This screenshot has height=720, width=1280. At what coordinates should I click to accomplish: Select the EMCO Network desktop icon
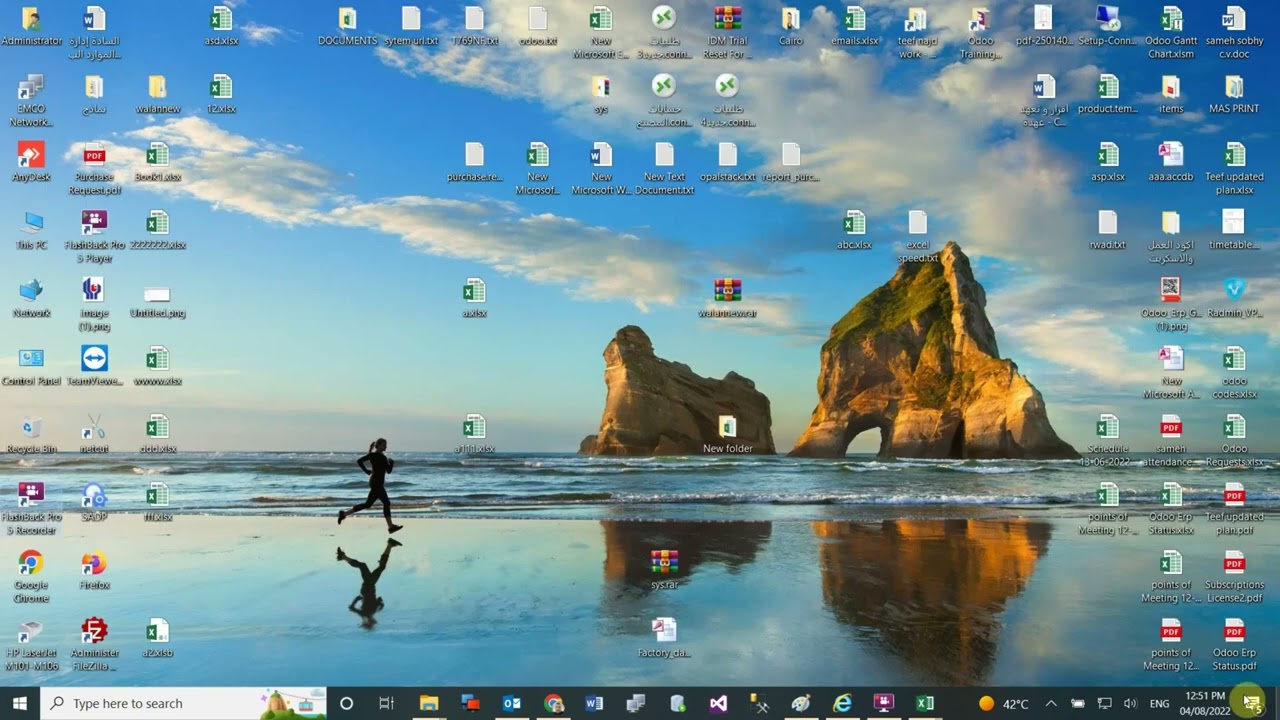tap(31, 100)
